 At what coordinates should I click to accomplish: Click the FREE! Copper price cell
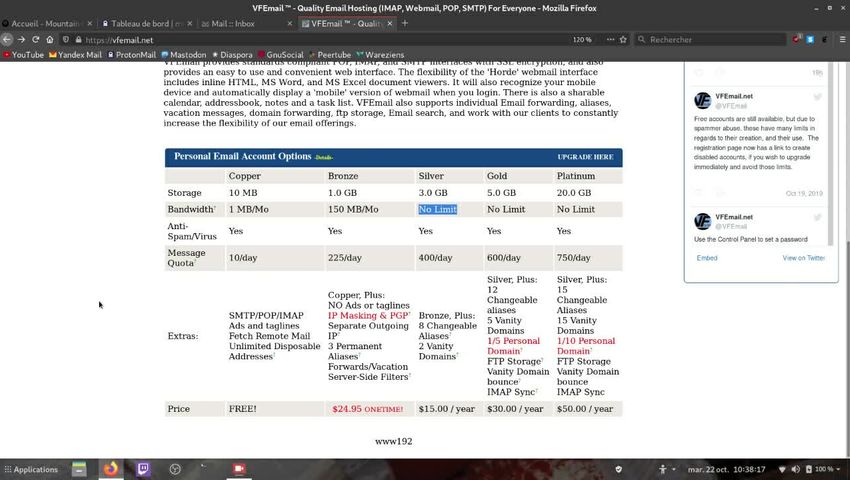pyautogui.click(x=242, y=409)
